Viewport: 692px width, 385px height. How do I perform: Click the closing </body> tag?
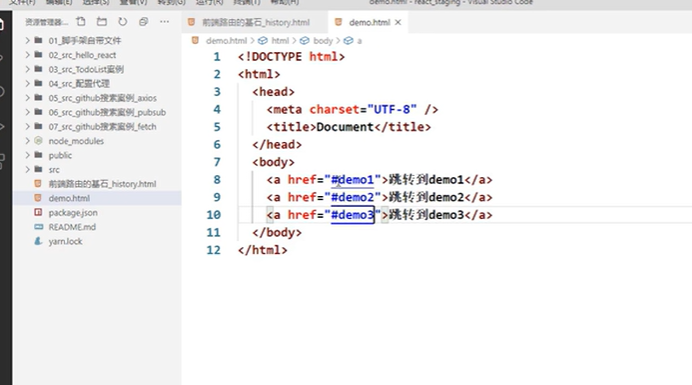click(x=277, y=233)
